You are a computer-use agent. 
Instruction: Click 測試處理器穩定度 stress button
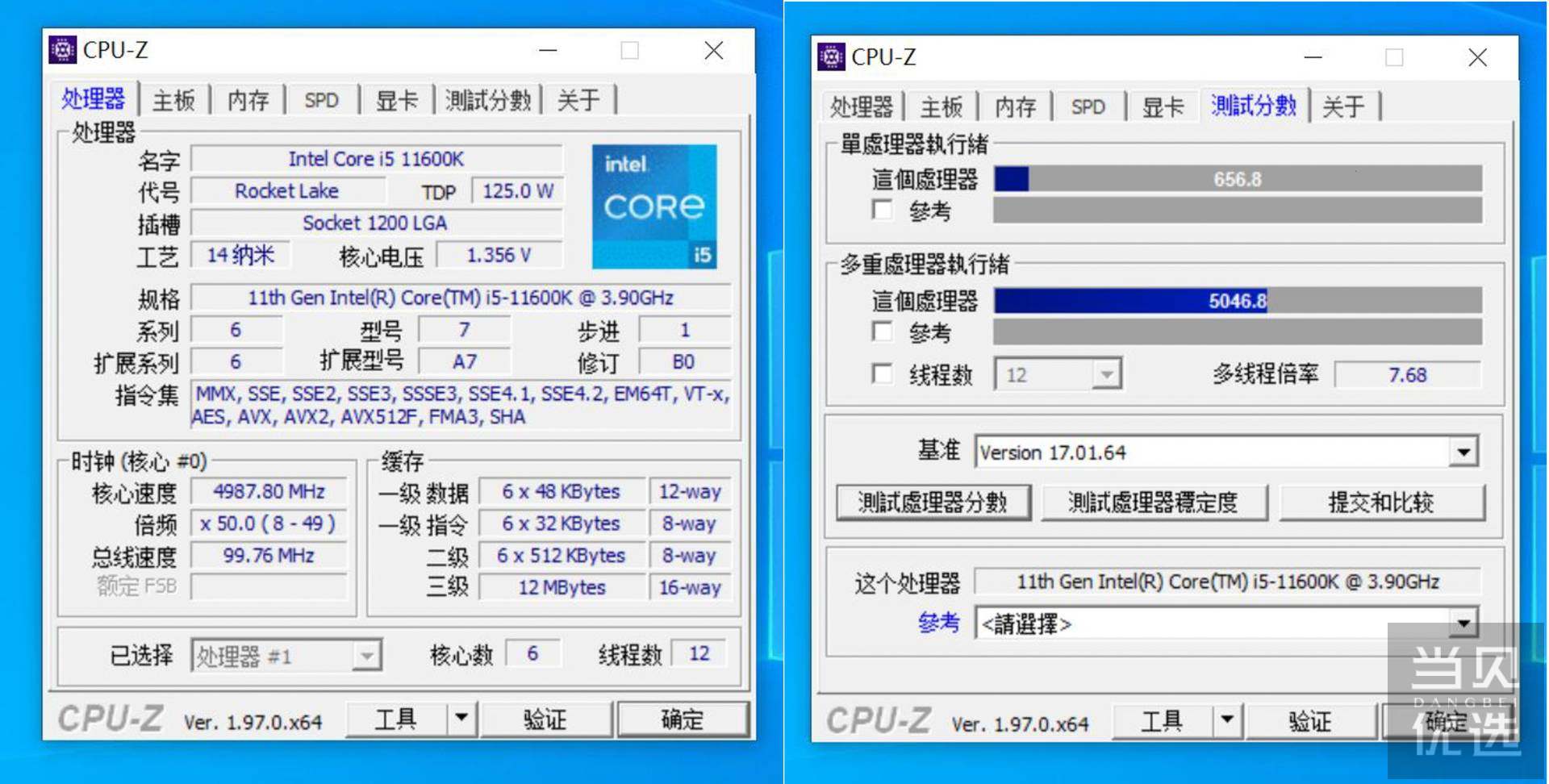point(1154,503)
